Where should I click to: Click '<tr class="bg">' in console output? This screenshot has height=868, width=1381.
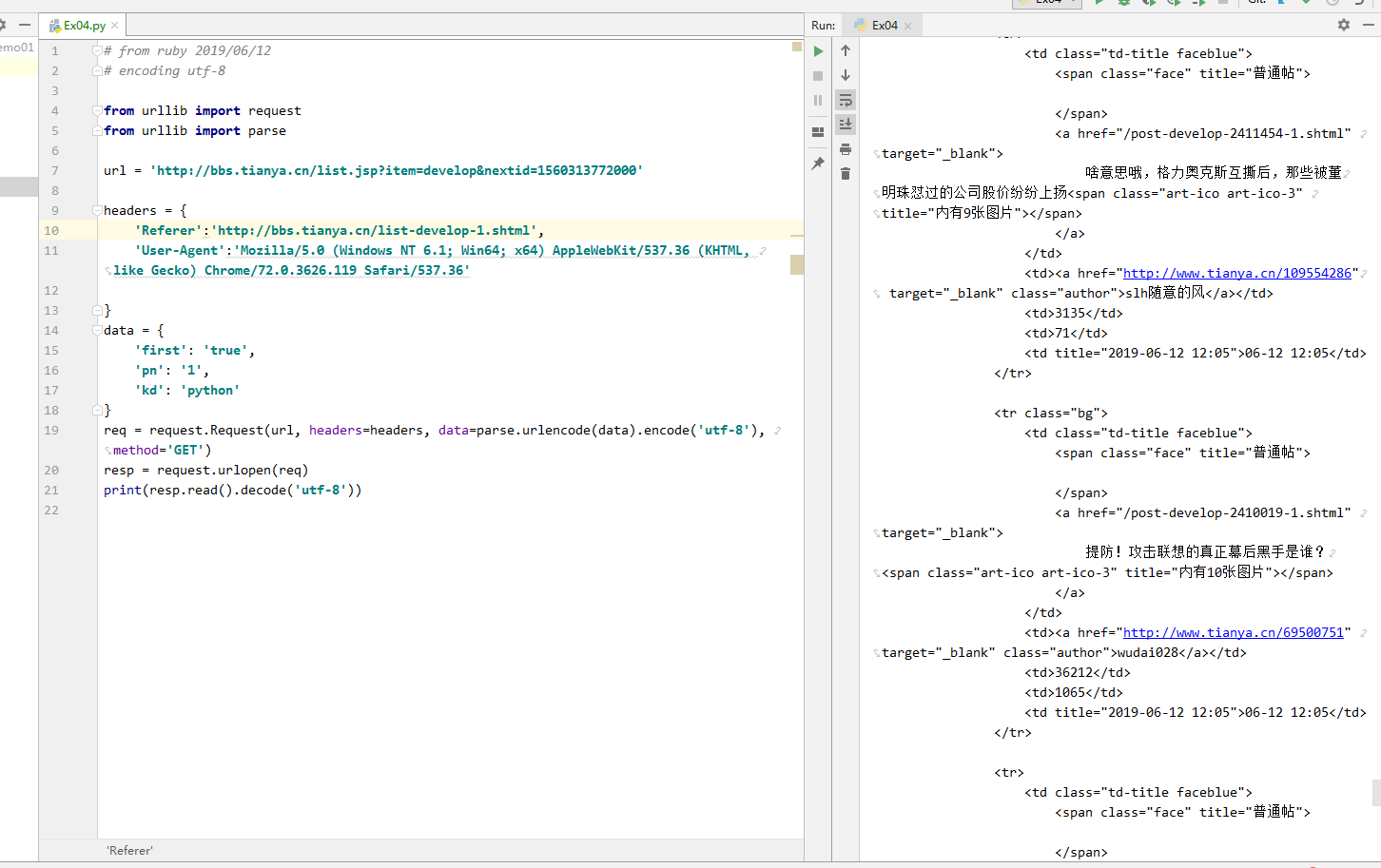[1051, 413]
